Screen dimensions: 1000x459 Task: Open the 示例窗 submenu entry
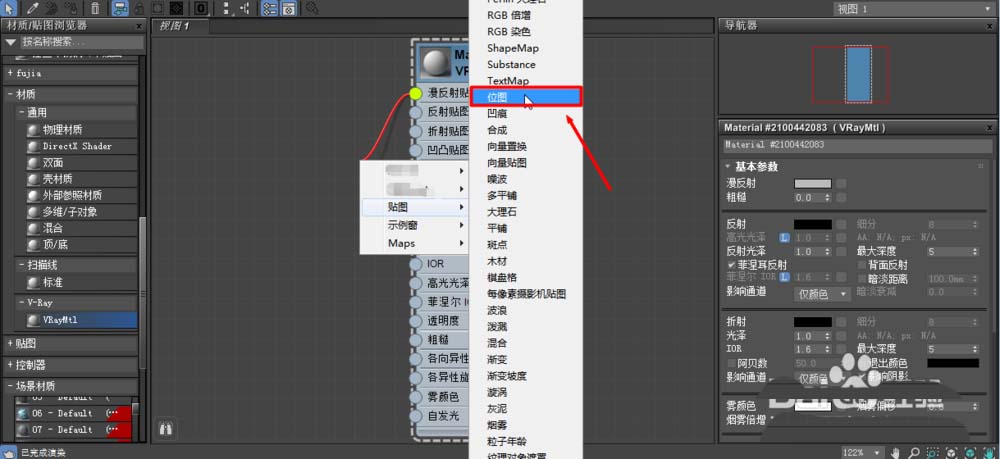(x=411, y=225)
